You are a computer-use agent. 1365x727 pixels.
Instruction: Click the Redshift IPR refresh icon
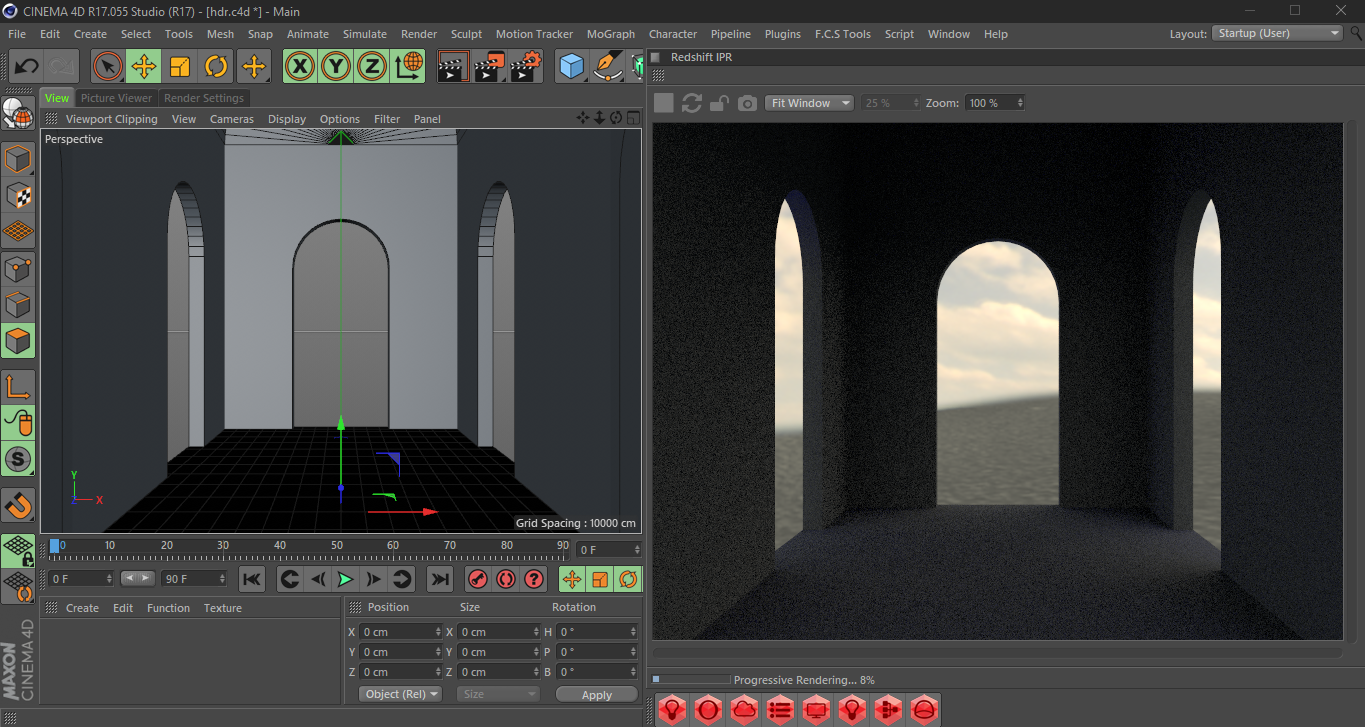point(691,103)
